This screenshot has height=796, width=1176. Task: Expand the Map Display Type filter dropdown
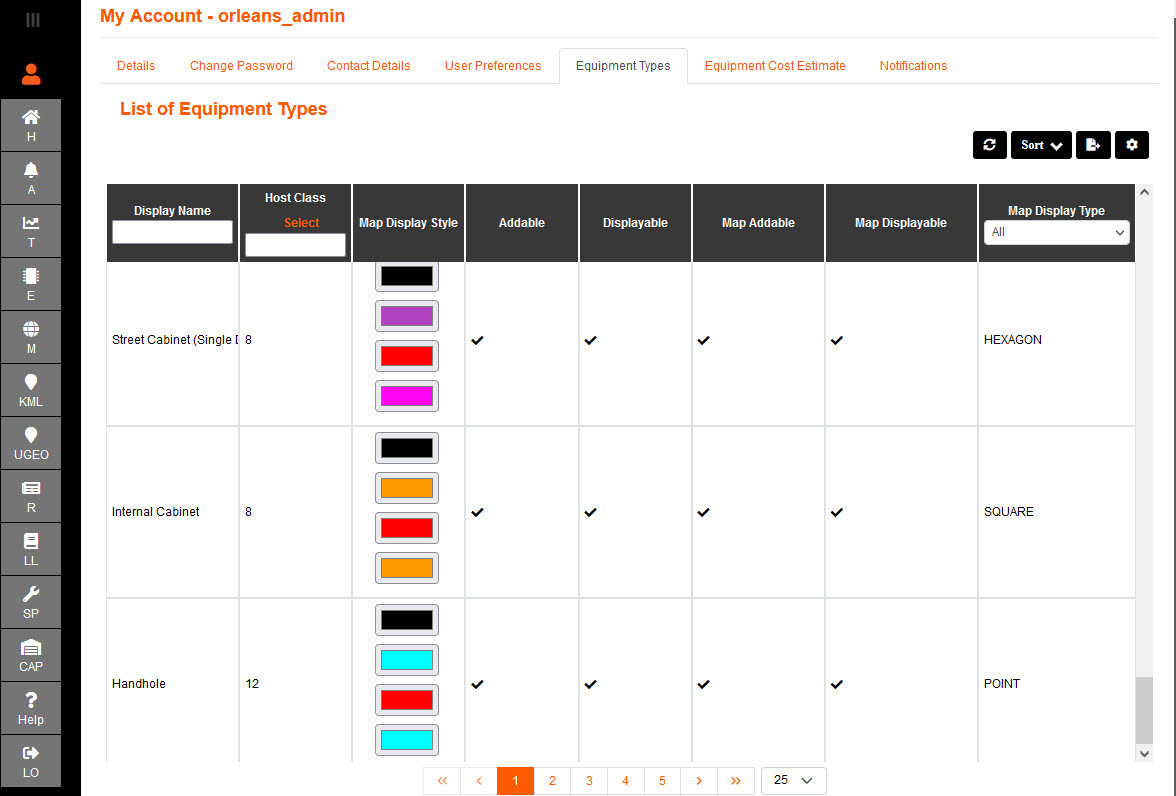pyautogui.click(x=1056, y=232)
